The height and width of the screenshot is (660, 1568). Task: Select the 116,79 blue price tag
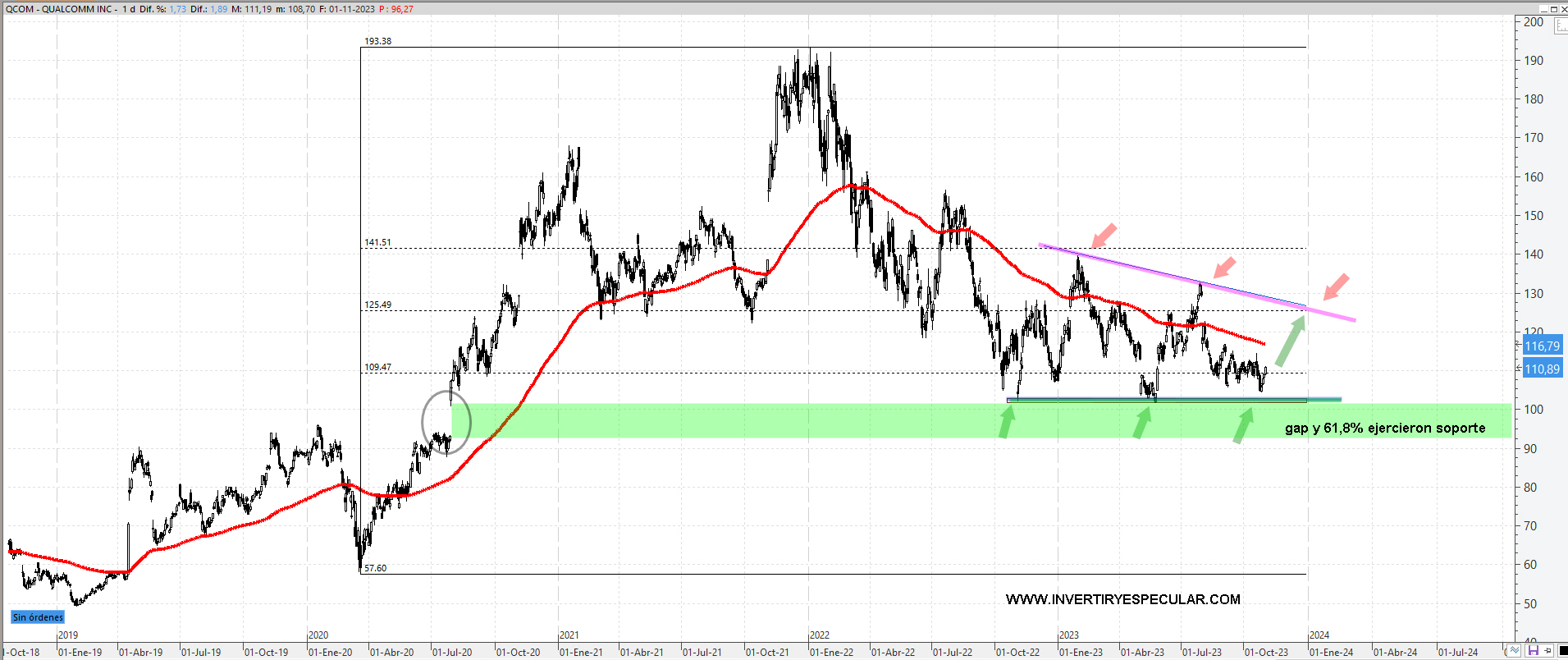[x=1542, y=346]
